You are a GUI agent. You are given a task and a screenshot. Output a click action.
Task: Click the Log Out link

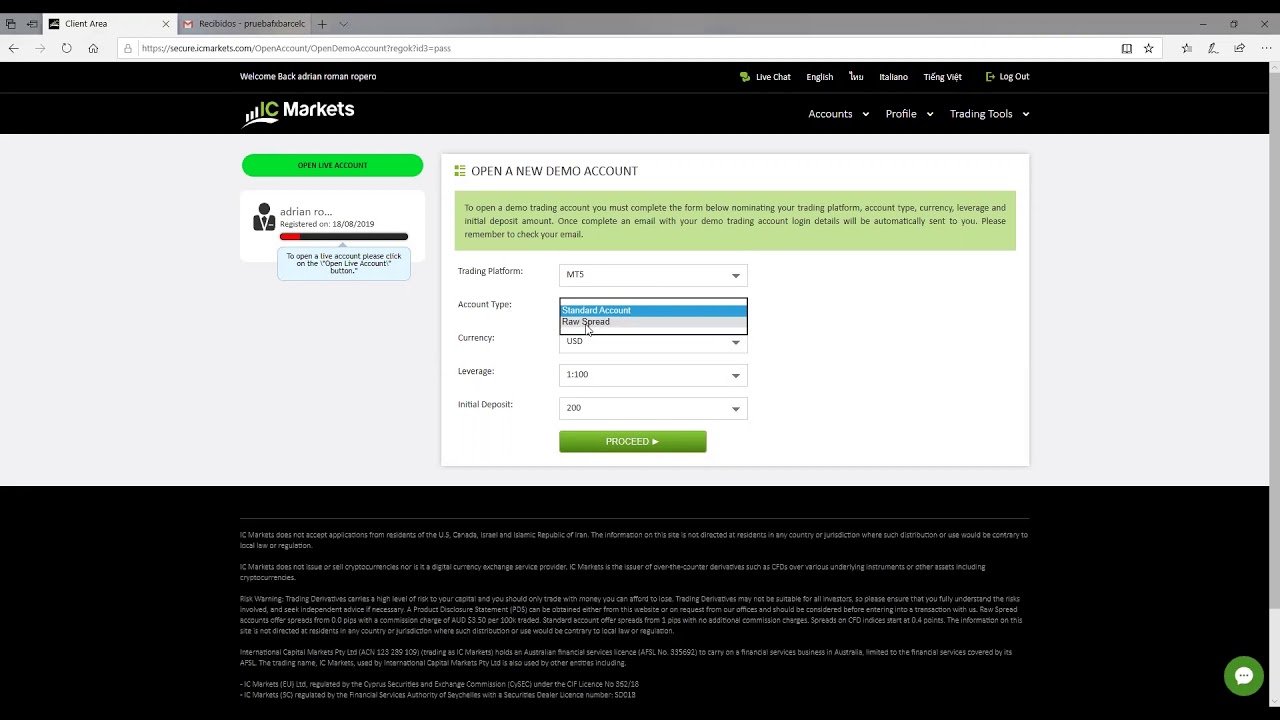pyautogui.click(x=1007, y=77)
